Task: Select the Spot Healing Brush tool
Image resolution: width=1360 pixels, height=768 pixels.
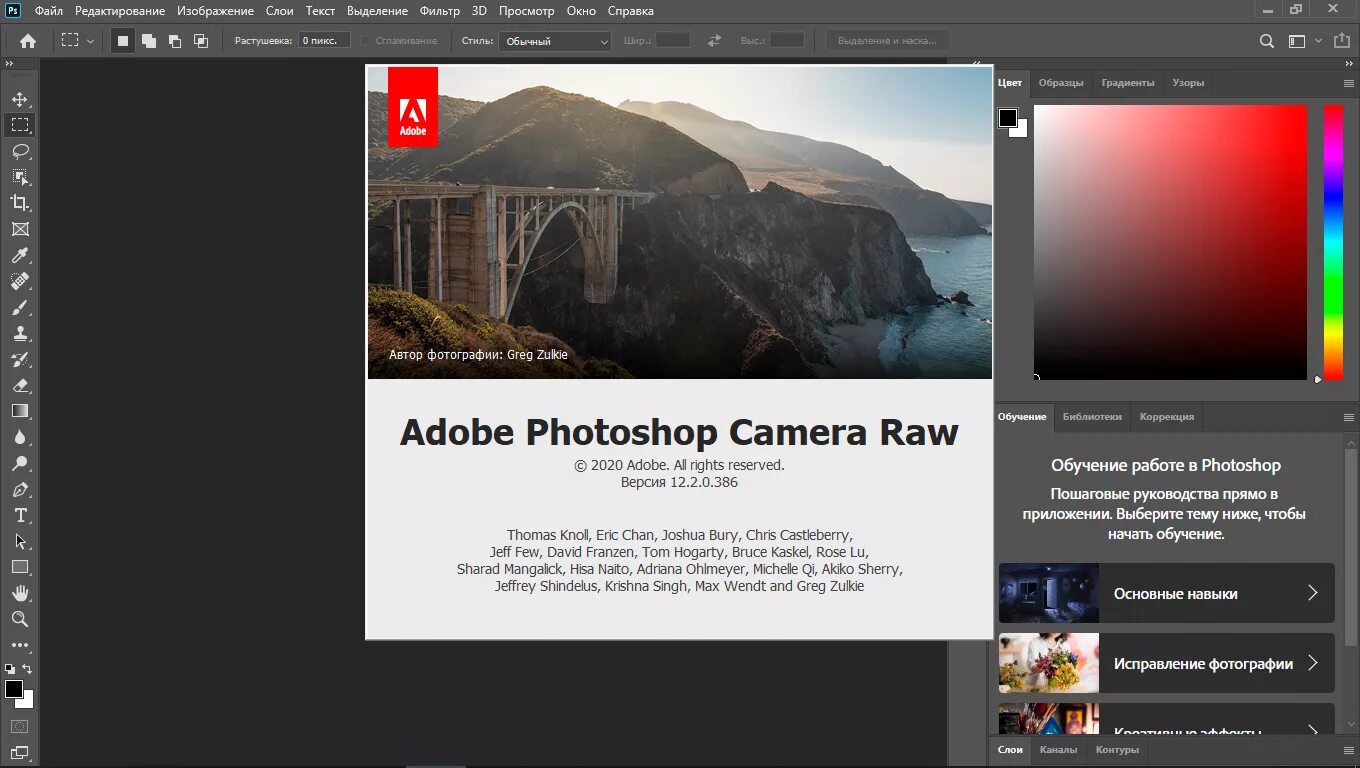Action: [20, 281]
